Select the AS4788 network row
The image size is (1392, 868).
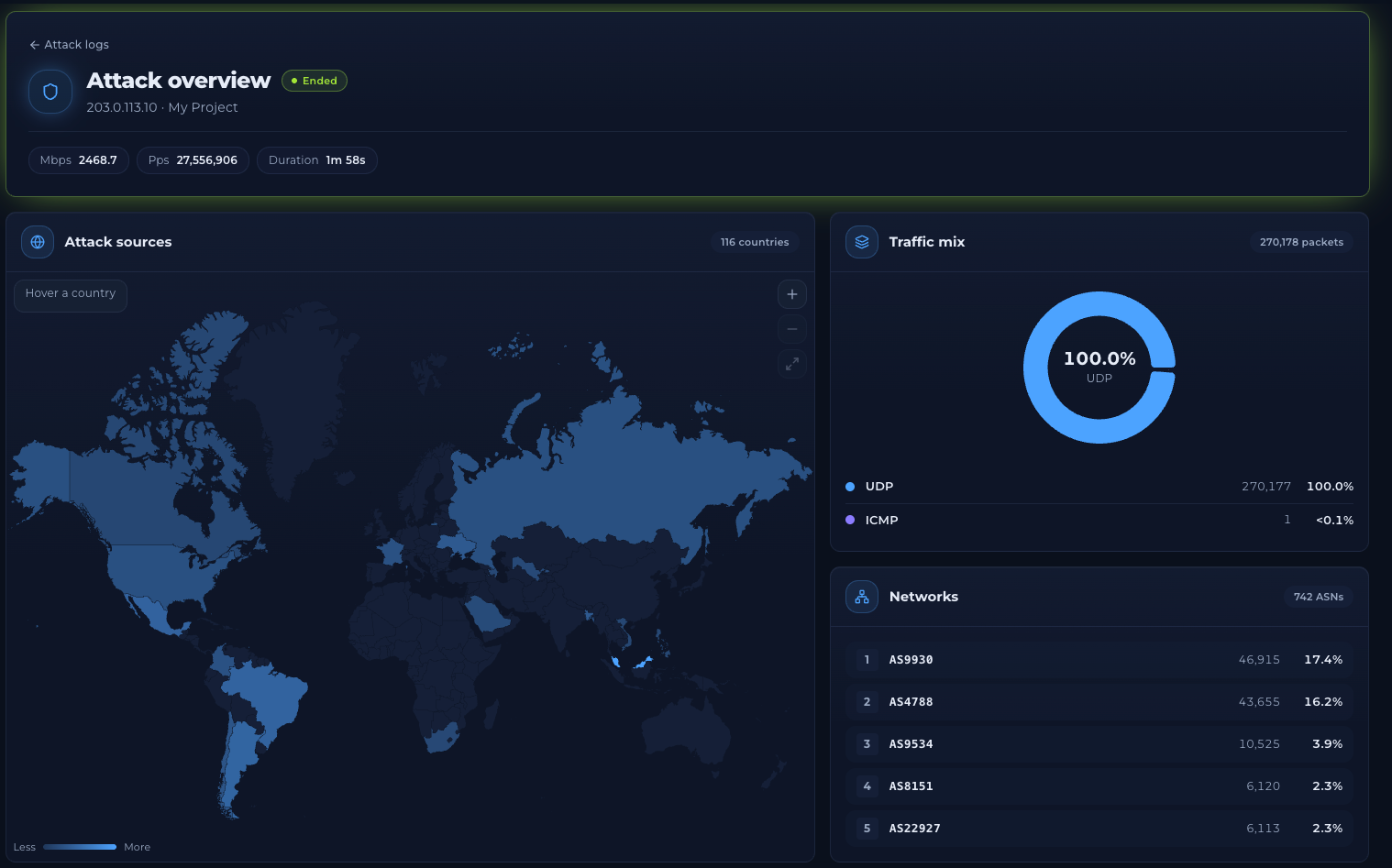click(x=1099, y=702)
